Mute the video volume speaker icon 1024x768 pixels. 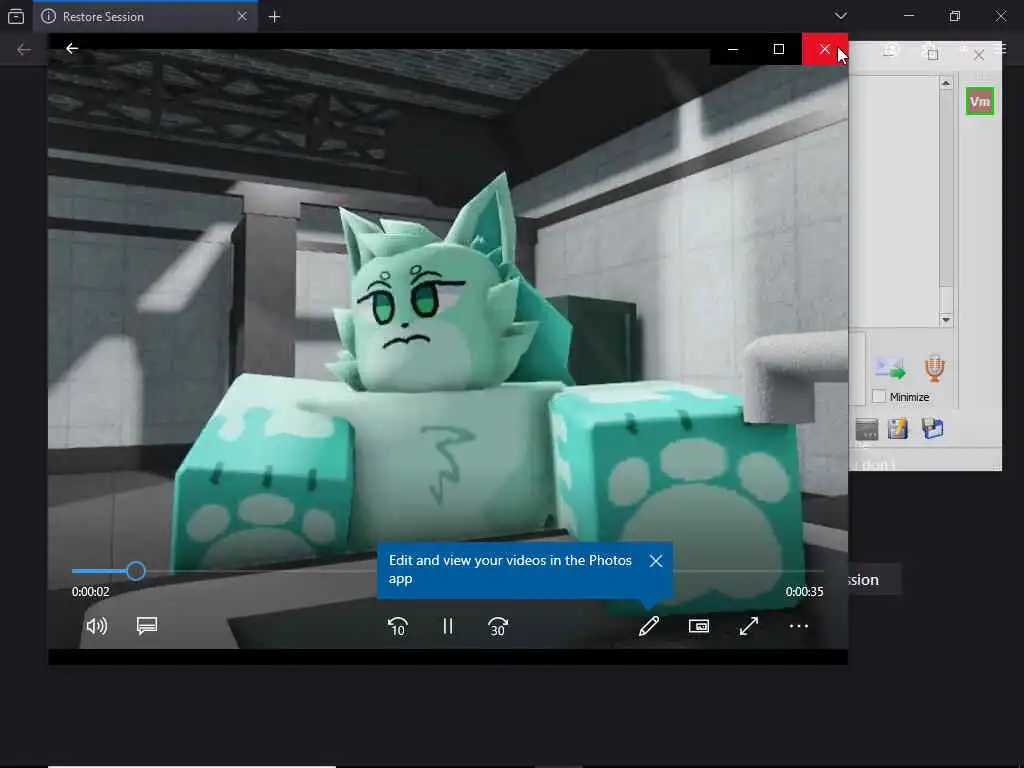click(97, 626)
